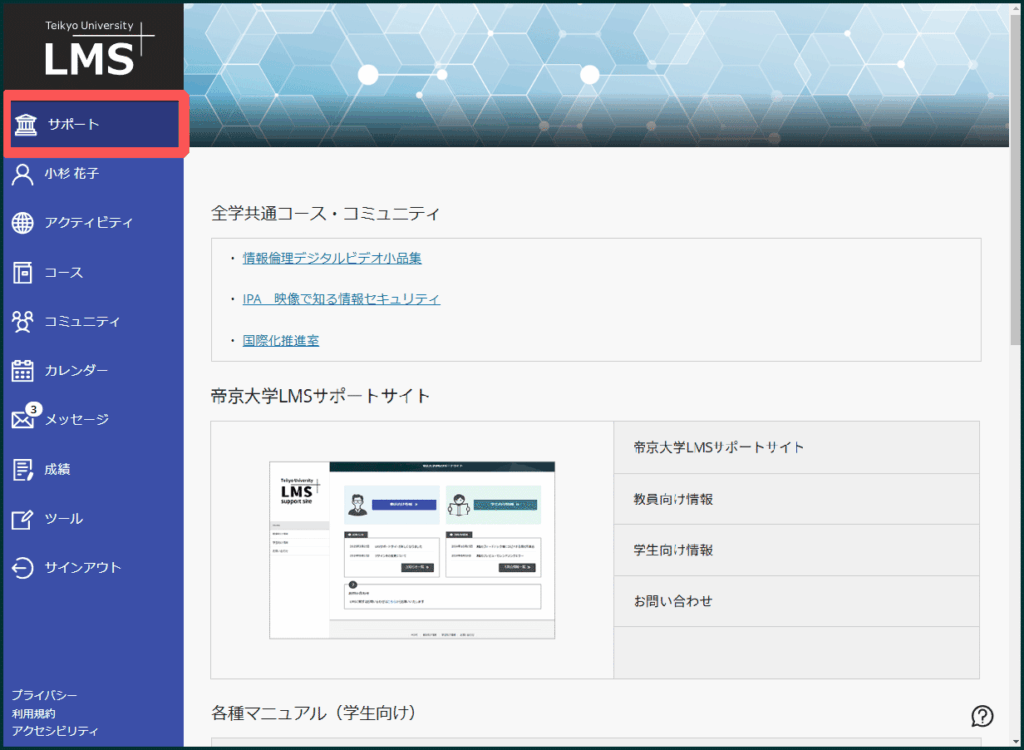
Task: Click the calendar icon in the sidebar
Action: click(x=23, y=370)
